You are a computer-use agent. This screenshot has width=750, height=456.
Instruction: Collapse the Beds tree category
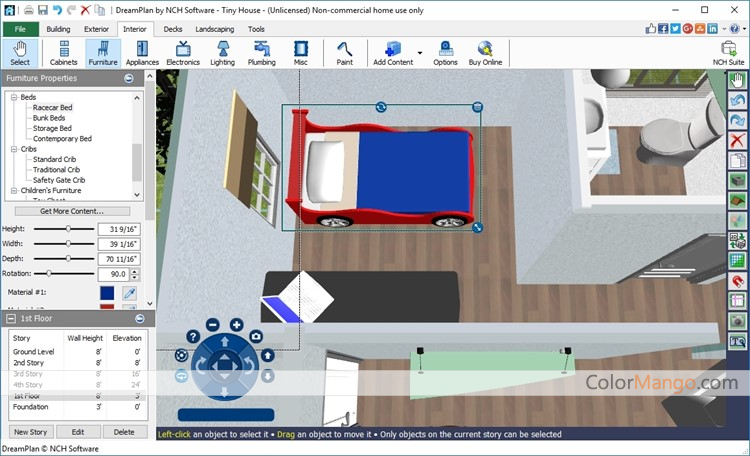(14, 97)
